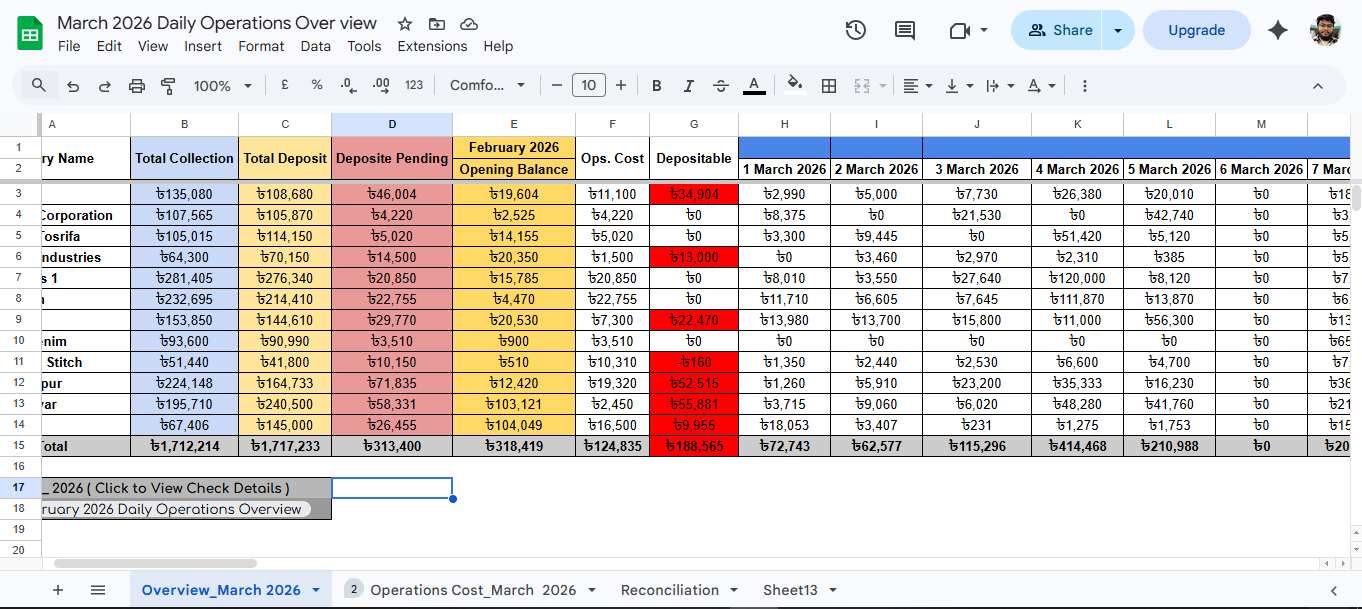Decrease font size with minus
This screenshot has width=1362, height=609.
[x=557, y=86]
